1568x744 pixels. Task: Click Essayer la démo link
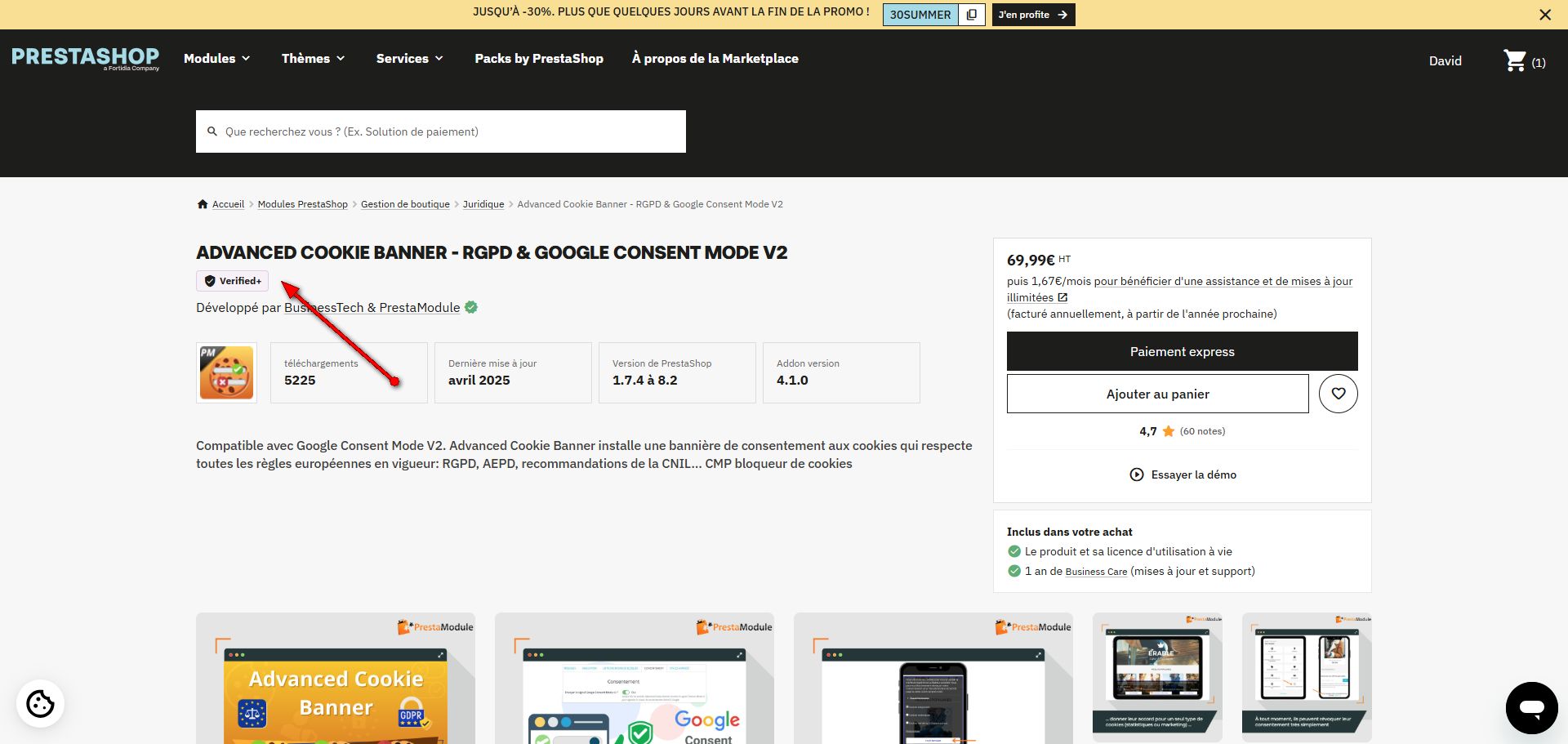pyautogui.click(x=1183, y=474)
